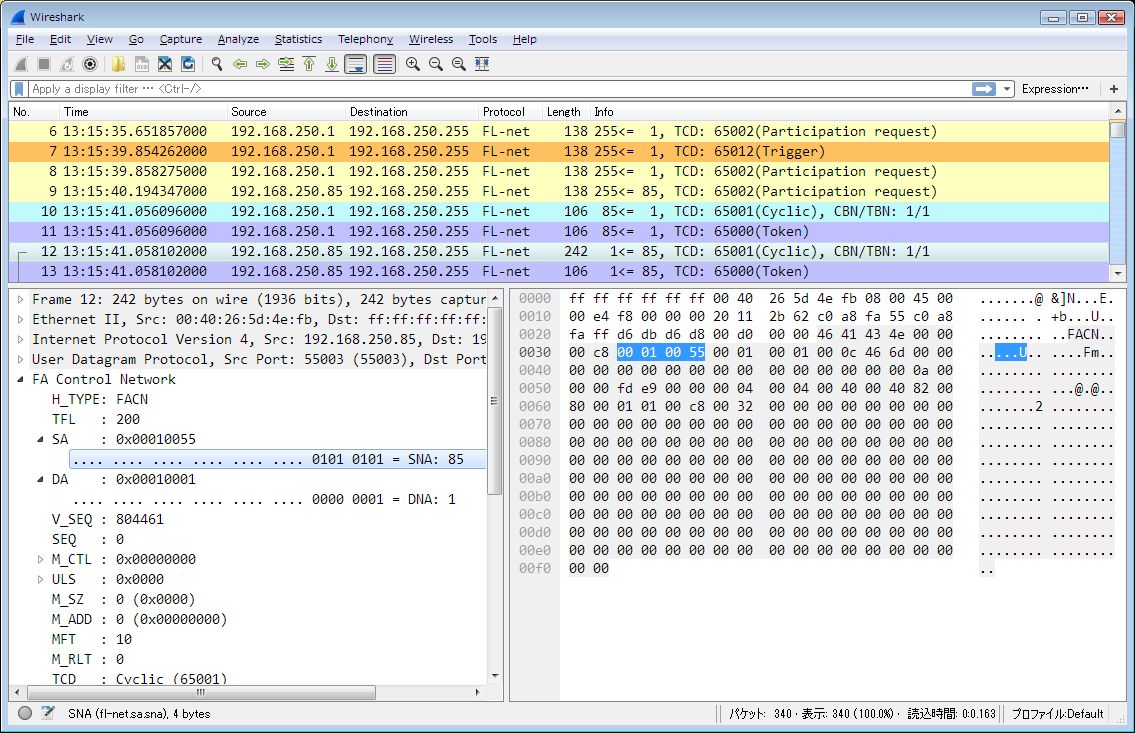Go to a specified packet
Screen dimensions: 1135x733
[286, 64]
